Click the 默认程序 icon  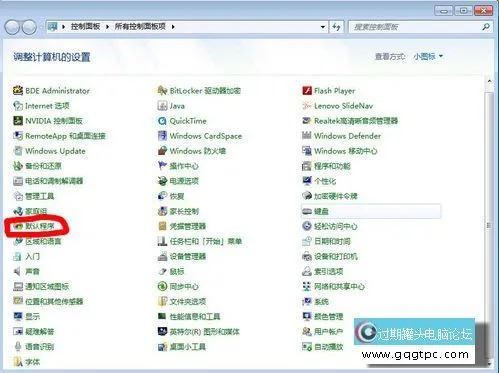click(x=18, y=226)
